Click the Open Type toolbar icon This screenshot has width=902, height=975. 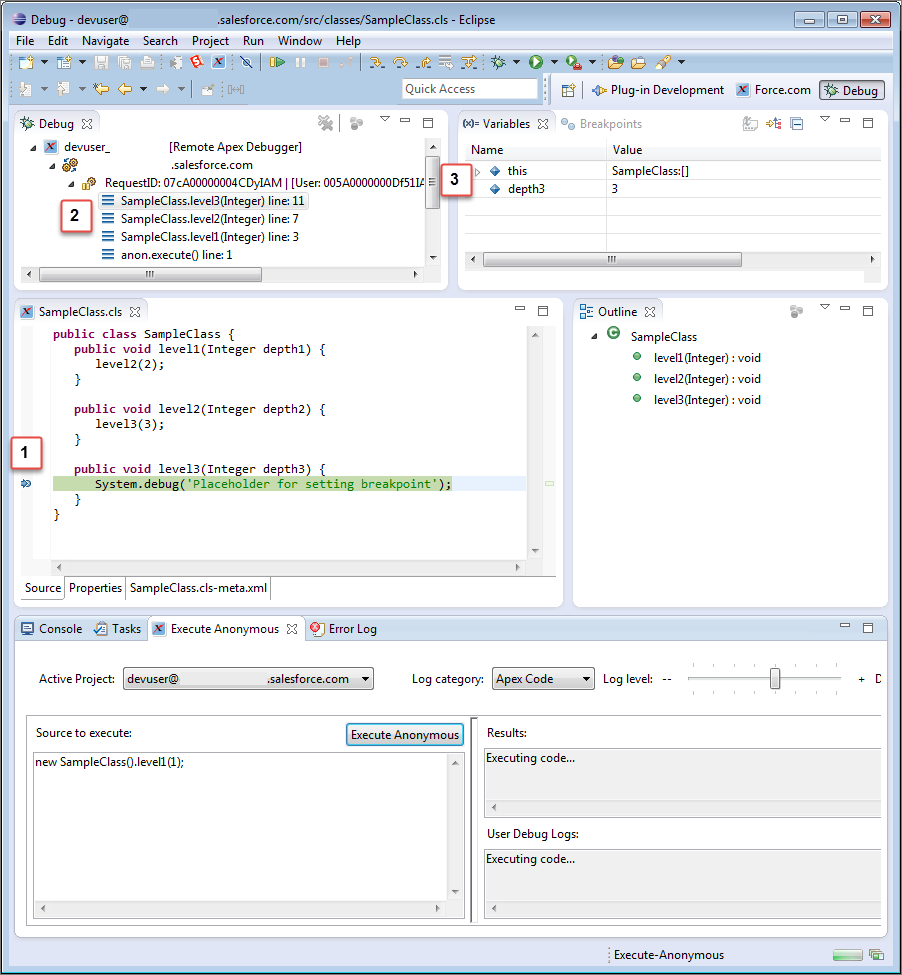coord(615,62)
